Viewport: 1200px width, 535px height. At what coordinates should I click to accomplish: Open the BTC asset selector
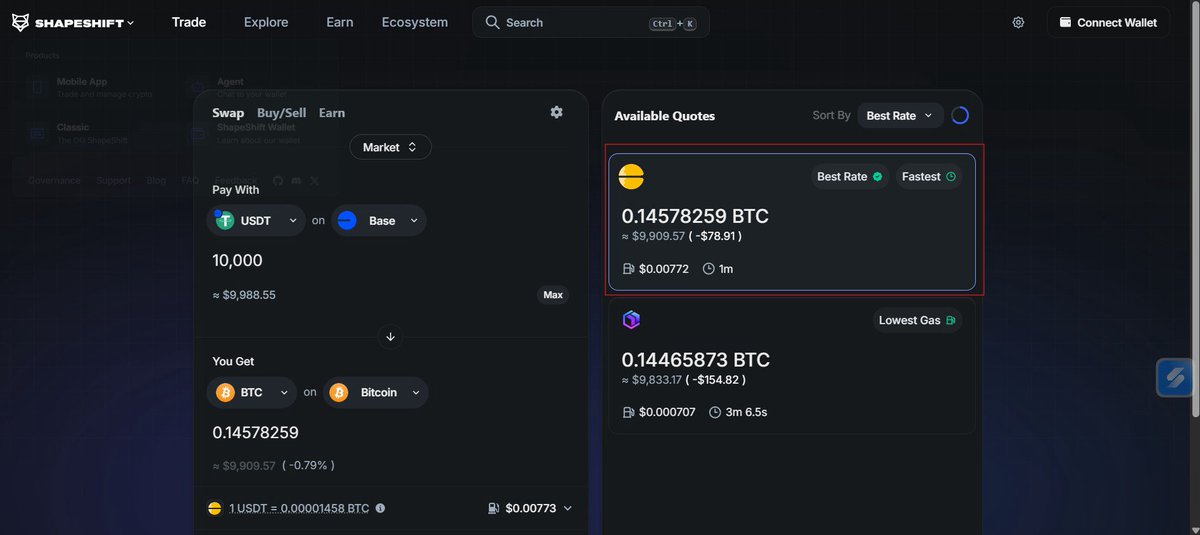(x=252, y=392)
